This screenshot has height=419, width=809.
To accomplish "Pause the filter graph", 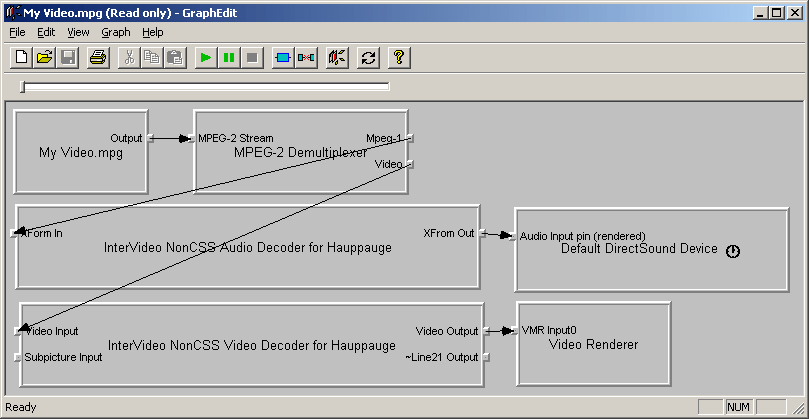I will click(x=229, y=57).
